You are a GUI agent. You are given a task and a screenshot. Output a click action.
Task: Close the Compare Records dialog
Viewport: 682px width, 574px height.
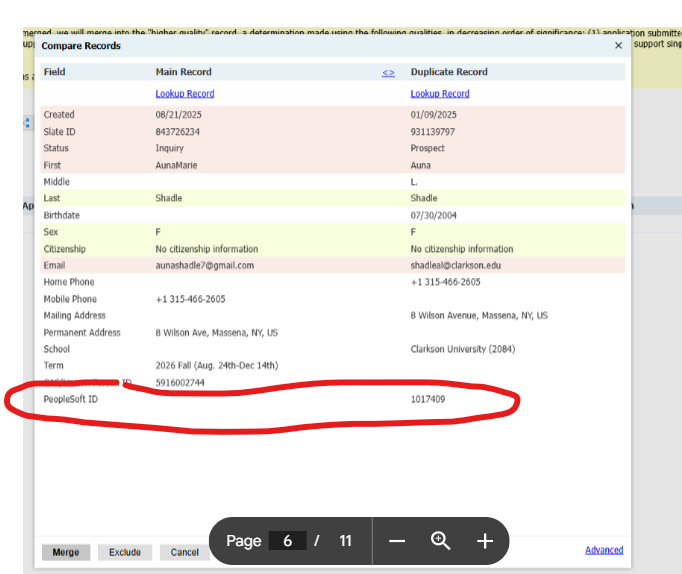[x=618, y=46]
